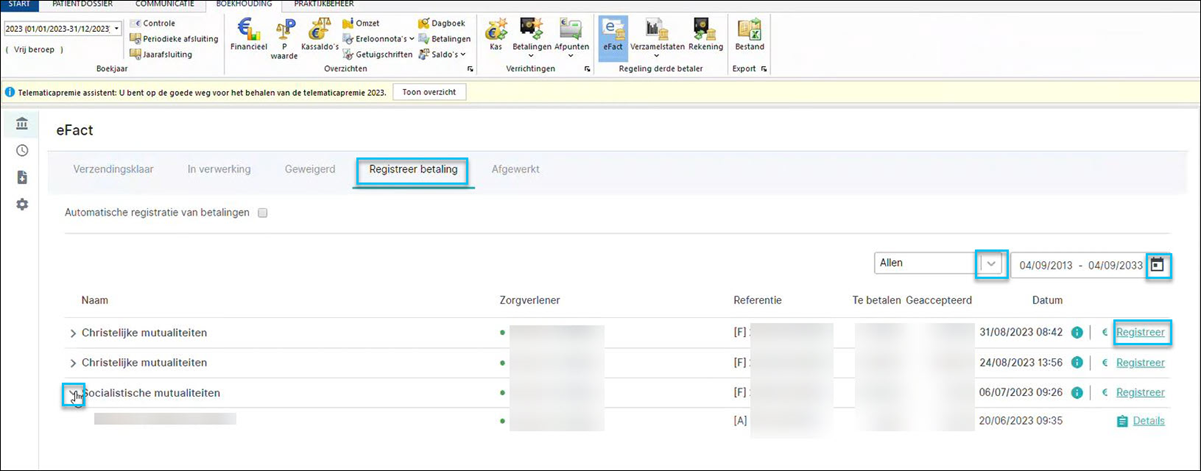Open the Allen filter dropdown
1201x471 pixels.
coord(991,264)
